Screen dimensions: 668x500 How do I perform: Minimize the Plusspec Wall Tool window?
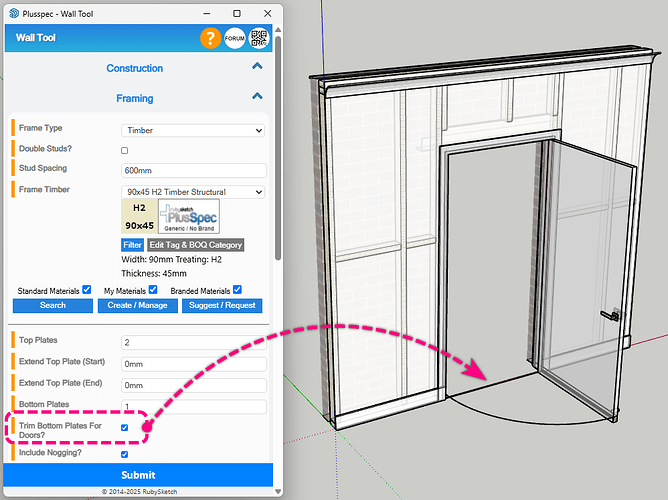[207, 14]
